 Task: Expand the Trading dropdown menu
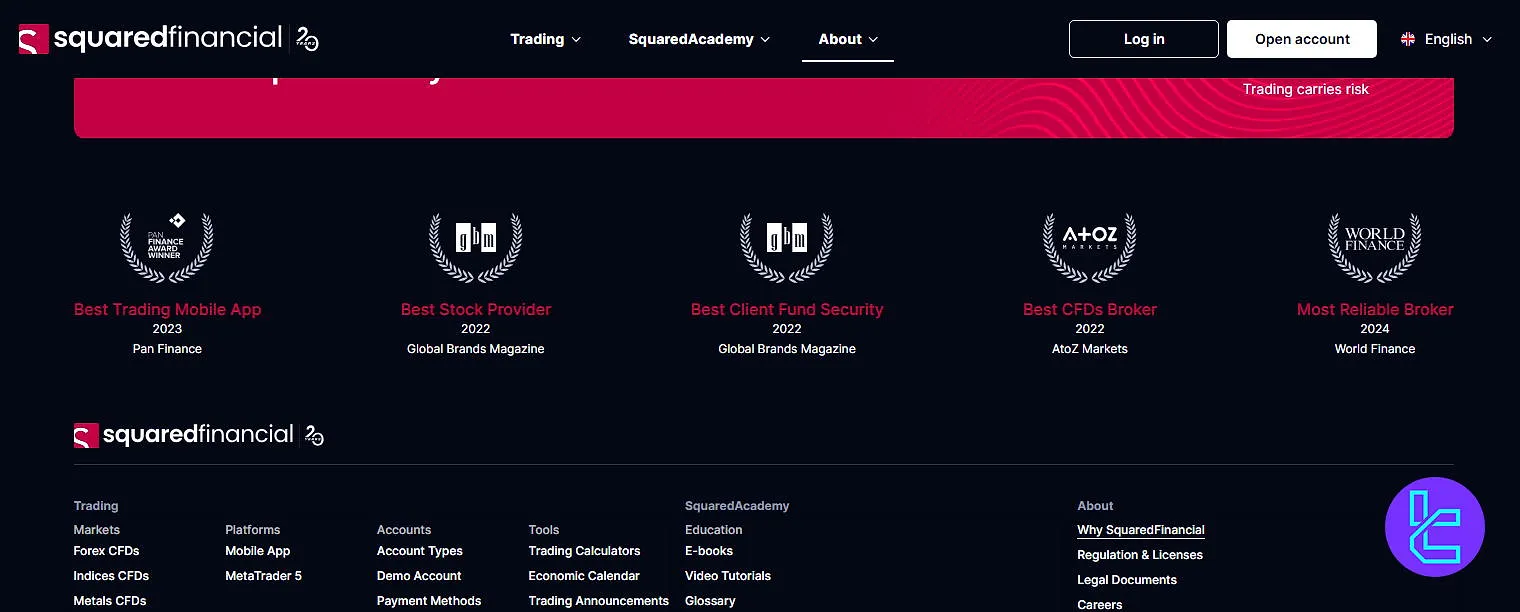pos(545,39)
